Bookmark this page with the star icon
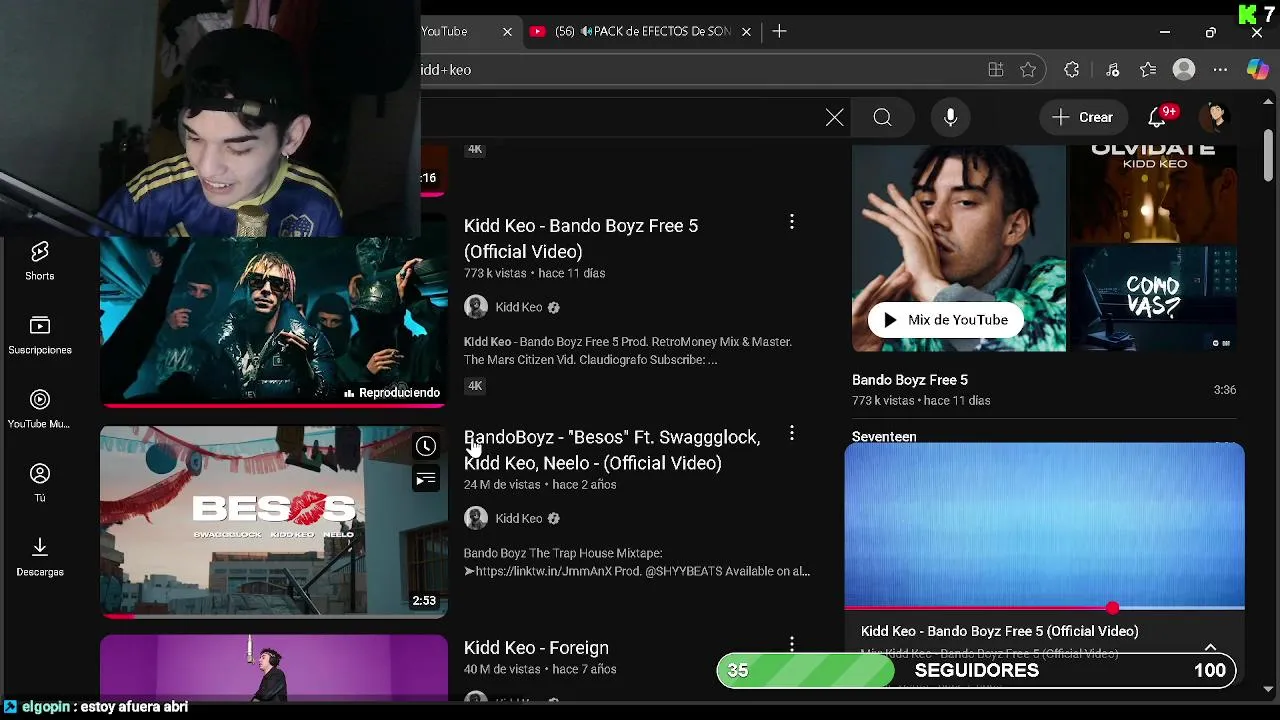This screenshot has height=720, width=1280. tap(1028, 69)
